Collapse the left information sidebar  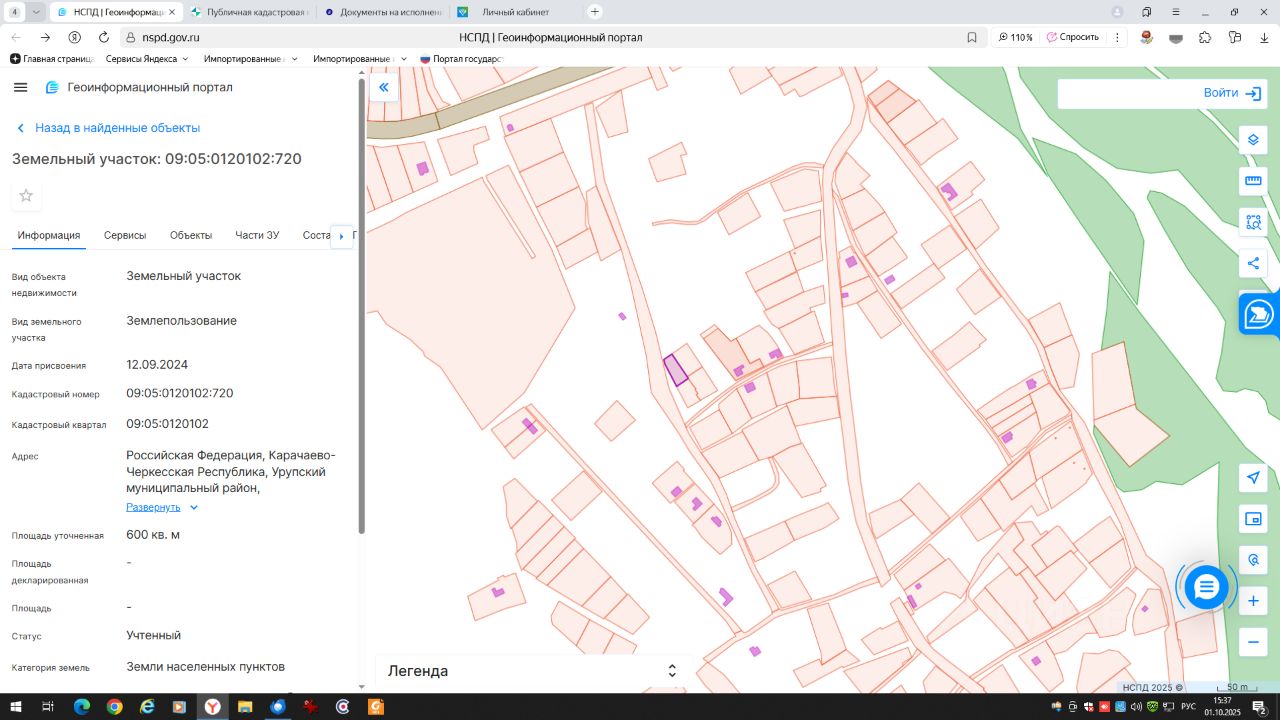[x=383, y=87]
